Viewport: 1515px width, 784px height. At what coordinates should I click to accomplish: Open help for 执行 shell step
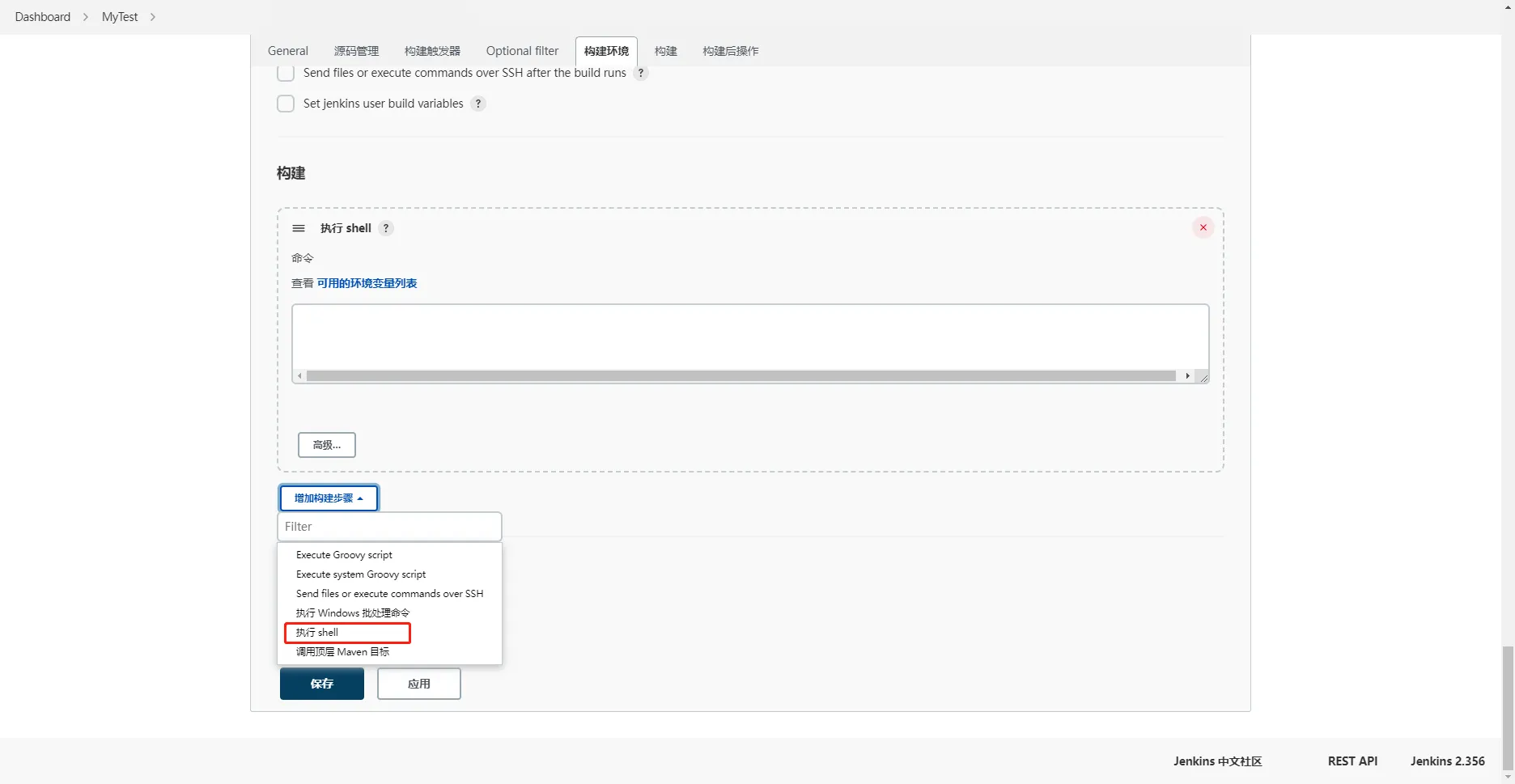(x=386, y=228)
